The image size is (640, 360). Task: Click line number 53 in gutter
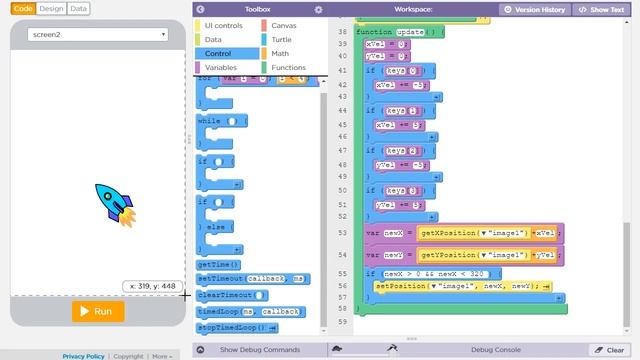[x=343, y=233]
